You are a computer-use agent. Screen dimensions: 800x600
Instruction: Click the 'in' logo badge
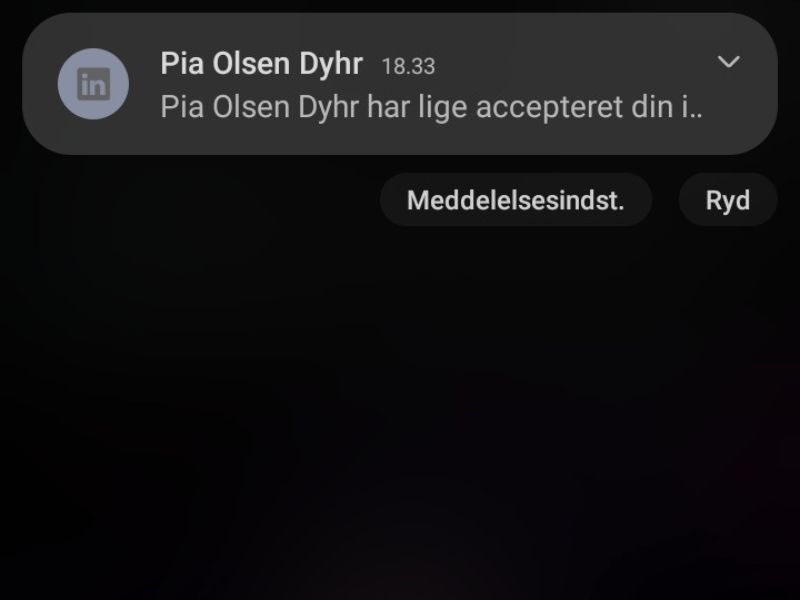93,84
